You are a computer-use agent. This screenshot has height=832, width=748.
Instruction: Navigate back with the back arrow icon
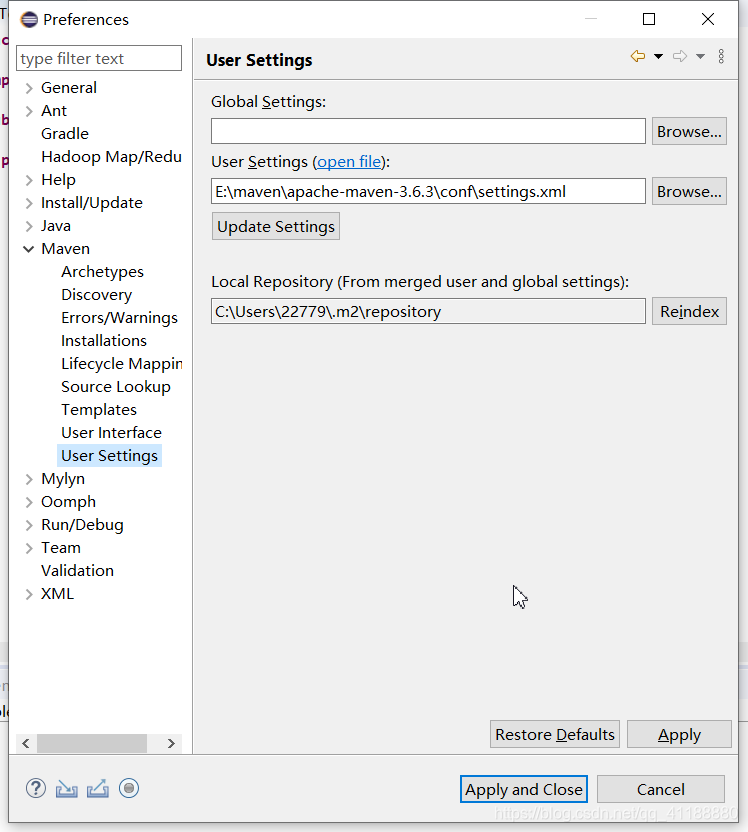click(x=640, y=56)
